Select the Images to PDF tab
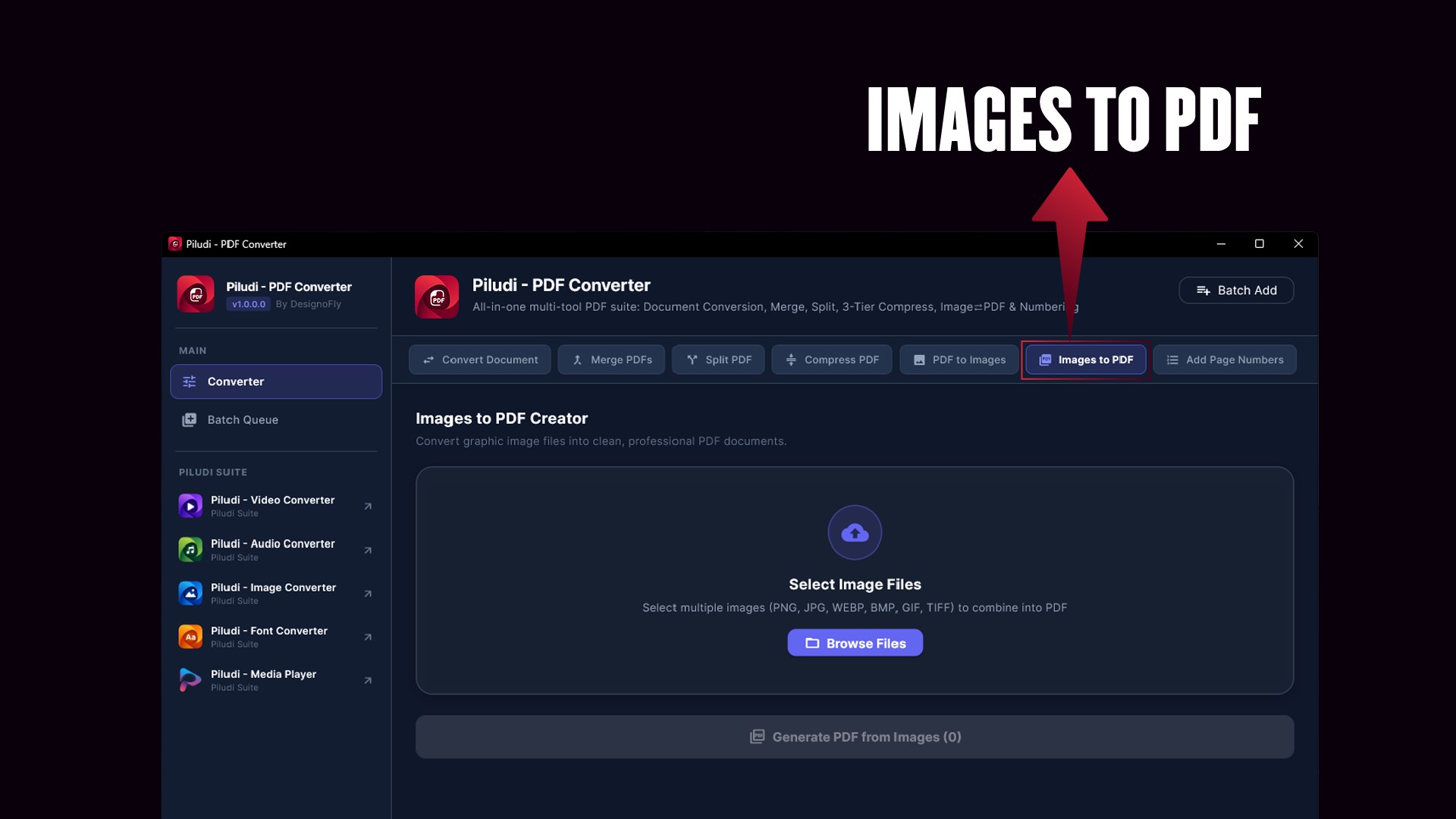 1086,359
